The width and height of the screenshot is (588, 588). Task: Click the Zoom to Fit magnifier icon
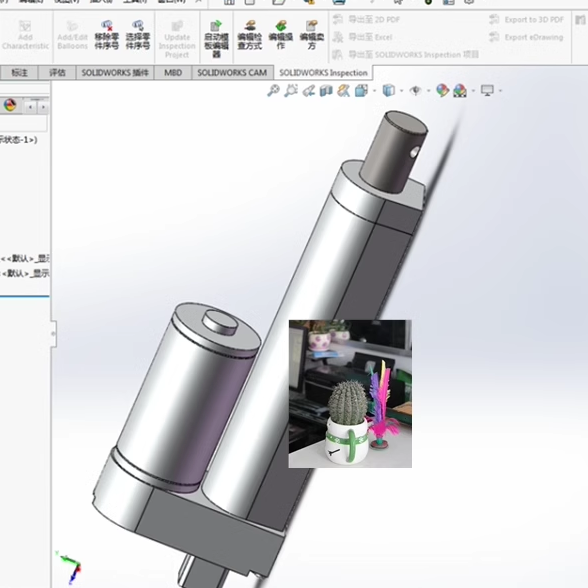point(273,90)
